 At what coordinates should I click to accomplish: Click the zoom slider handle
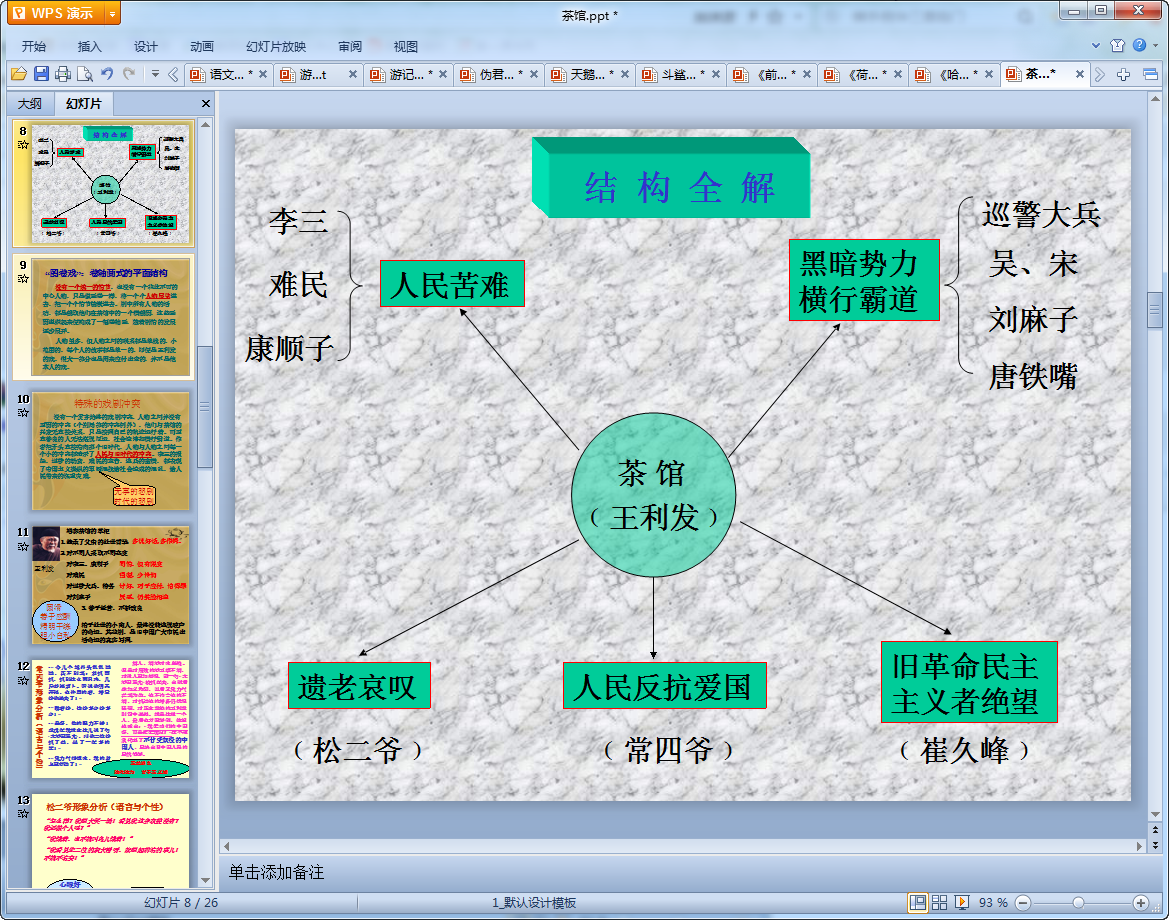1078,903
